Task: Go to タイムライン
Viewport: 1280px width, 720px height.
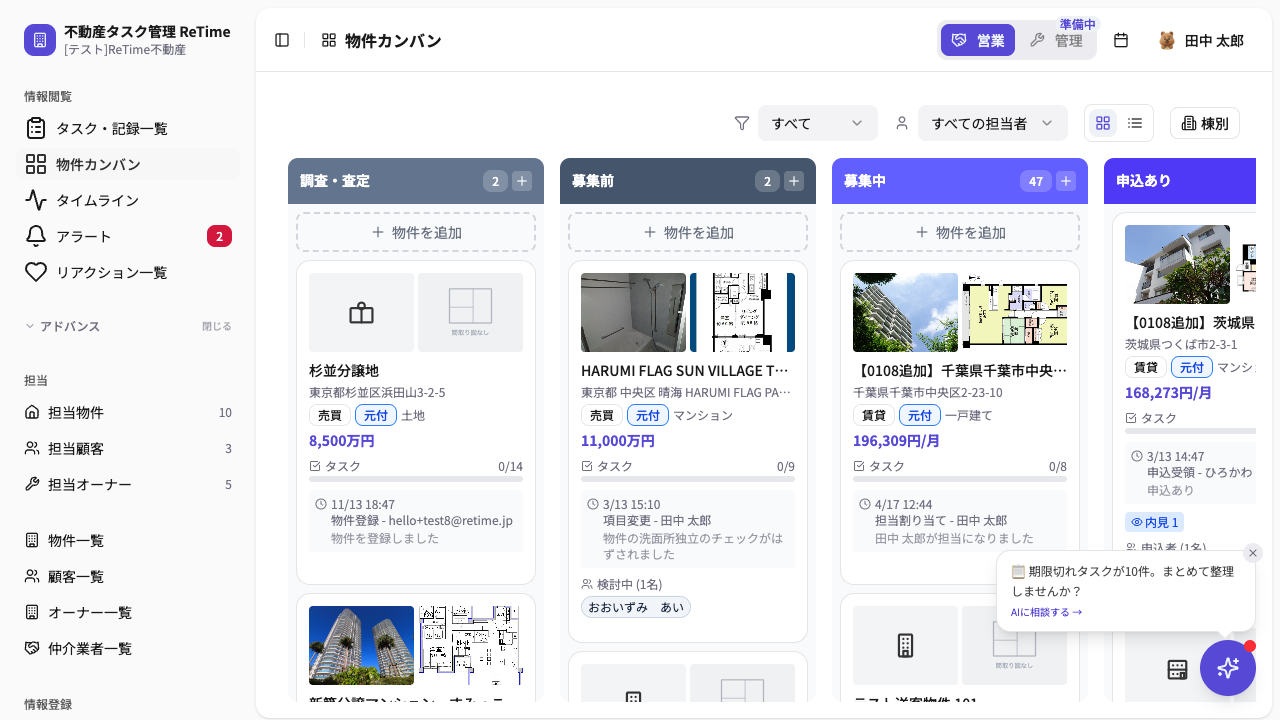Action: (x=128, y=200)
